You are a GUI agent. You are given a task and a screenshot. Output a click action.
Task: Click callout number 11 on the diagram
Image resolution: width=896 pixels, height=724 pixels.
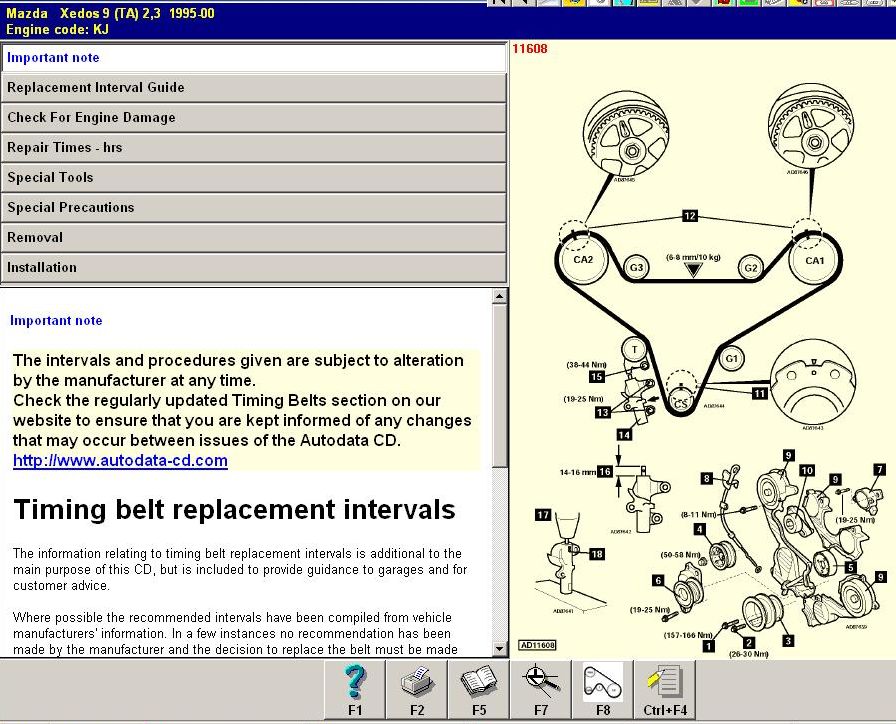[759, 393]
